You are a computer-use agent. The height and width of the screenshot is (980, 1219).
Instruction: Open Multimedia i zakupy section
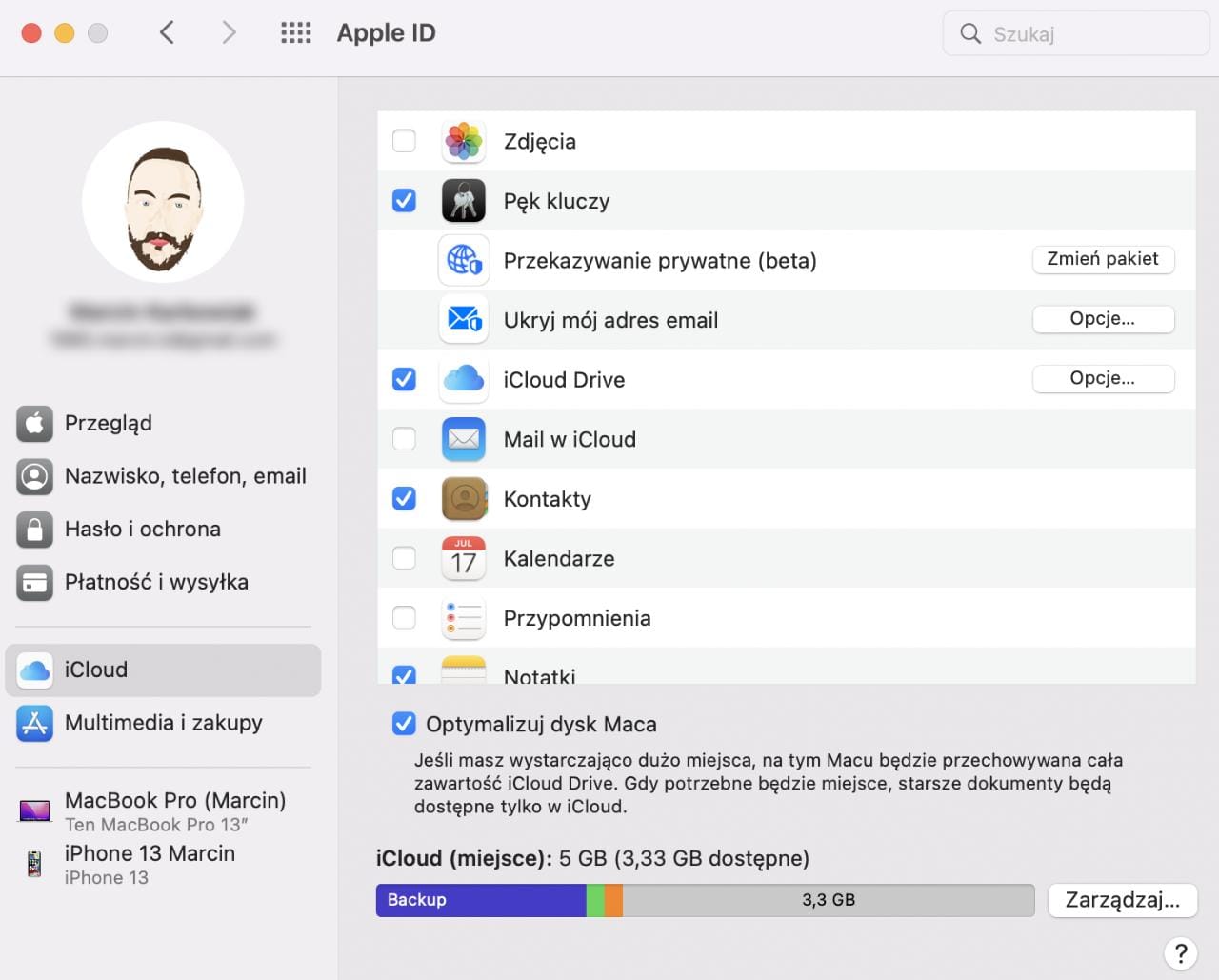point(163,723)
